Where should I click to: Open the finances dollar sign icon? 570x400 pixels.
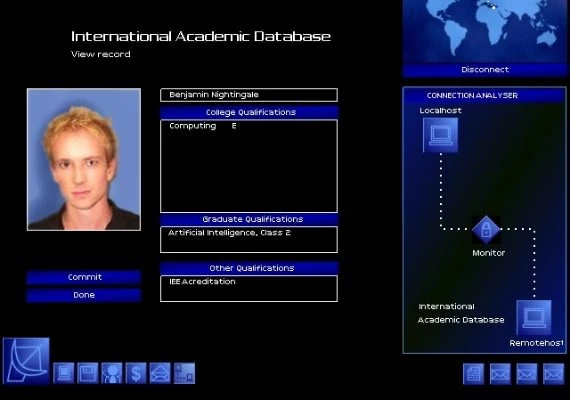coord(136,373)
